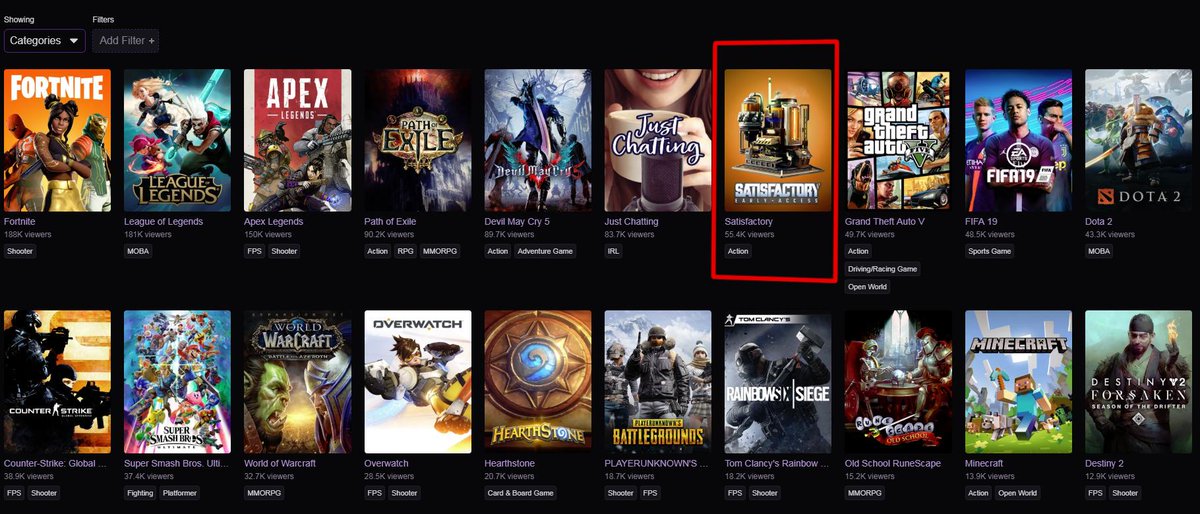Click the '20.7K viewers' text

click(x=509, y=477)
